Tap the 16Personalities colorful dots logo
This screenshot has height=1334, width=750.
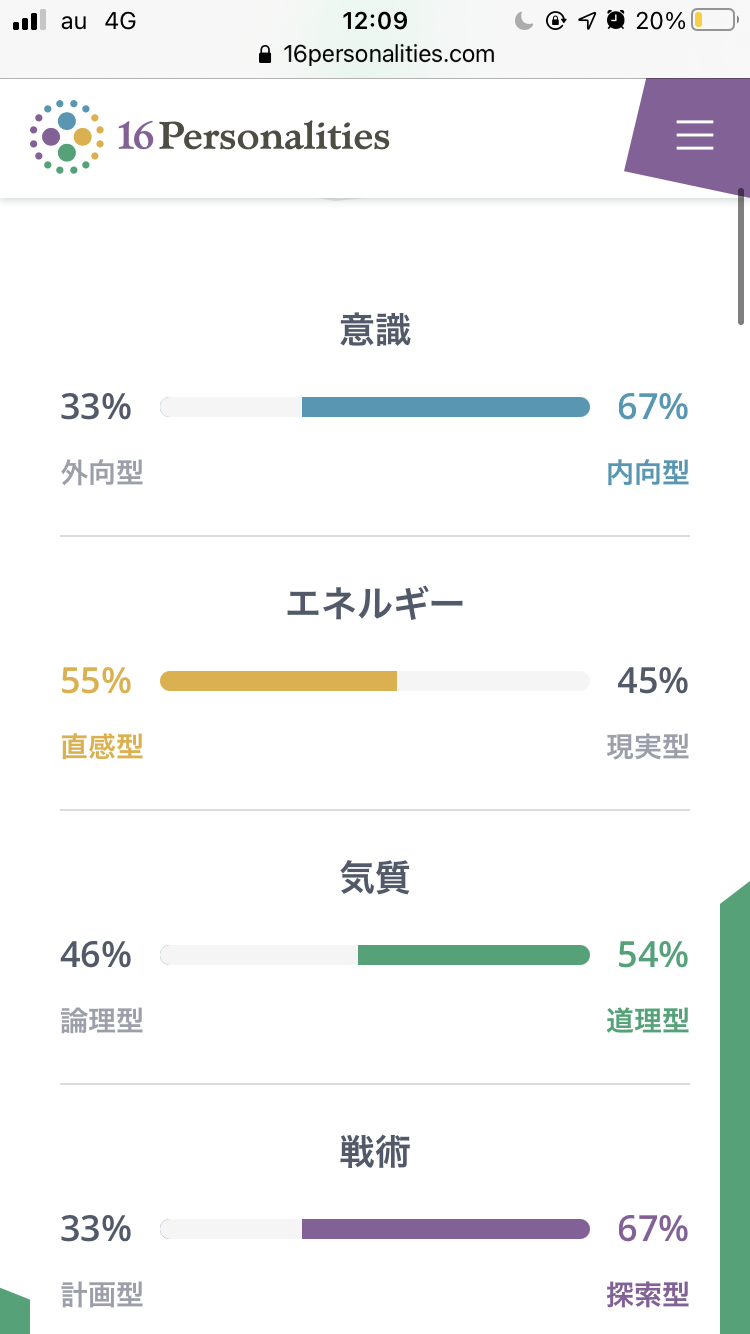(66, 137)
